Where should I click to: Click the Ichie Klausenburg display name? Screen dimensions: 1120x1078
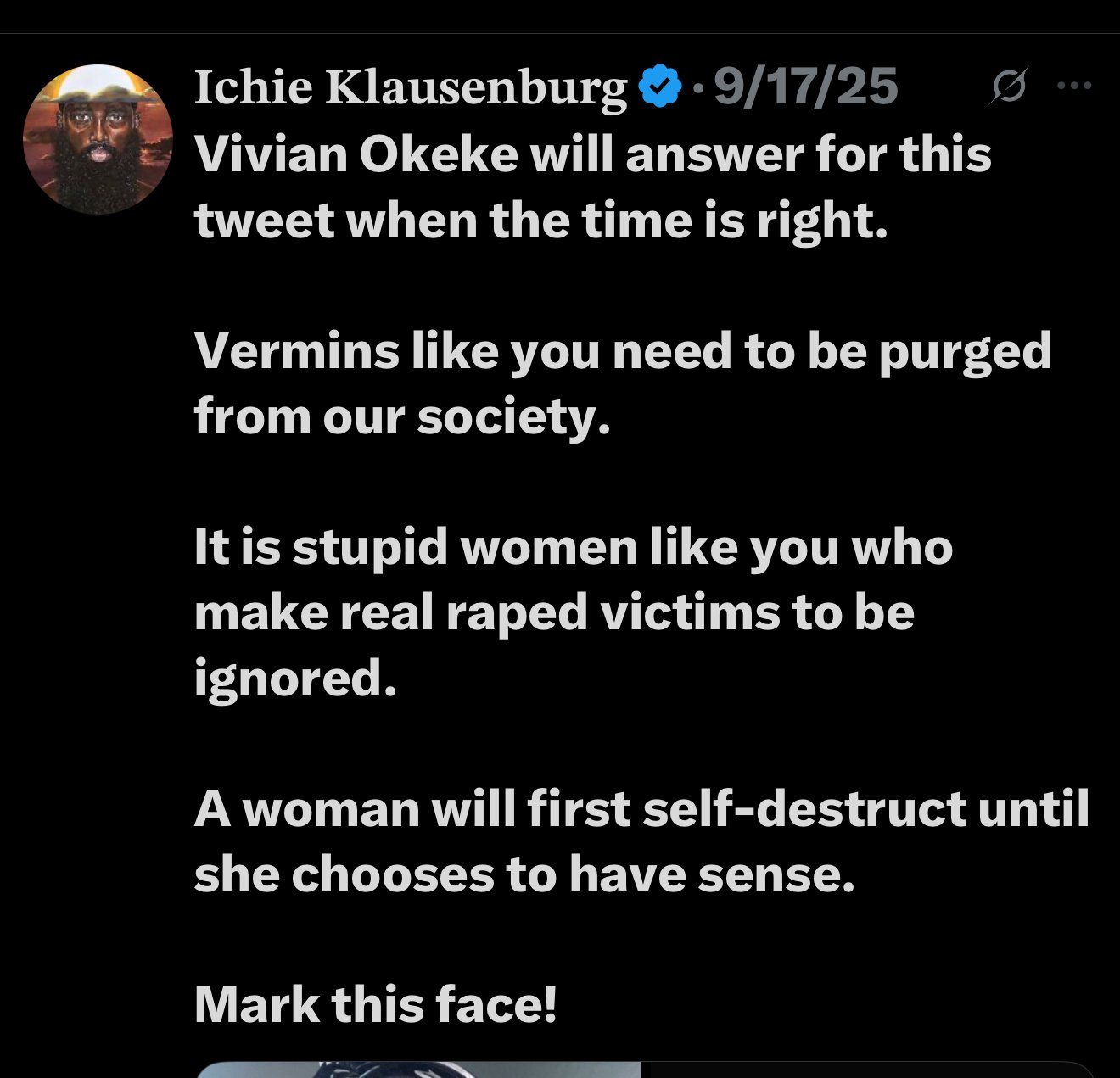coord(411,87)
